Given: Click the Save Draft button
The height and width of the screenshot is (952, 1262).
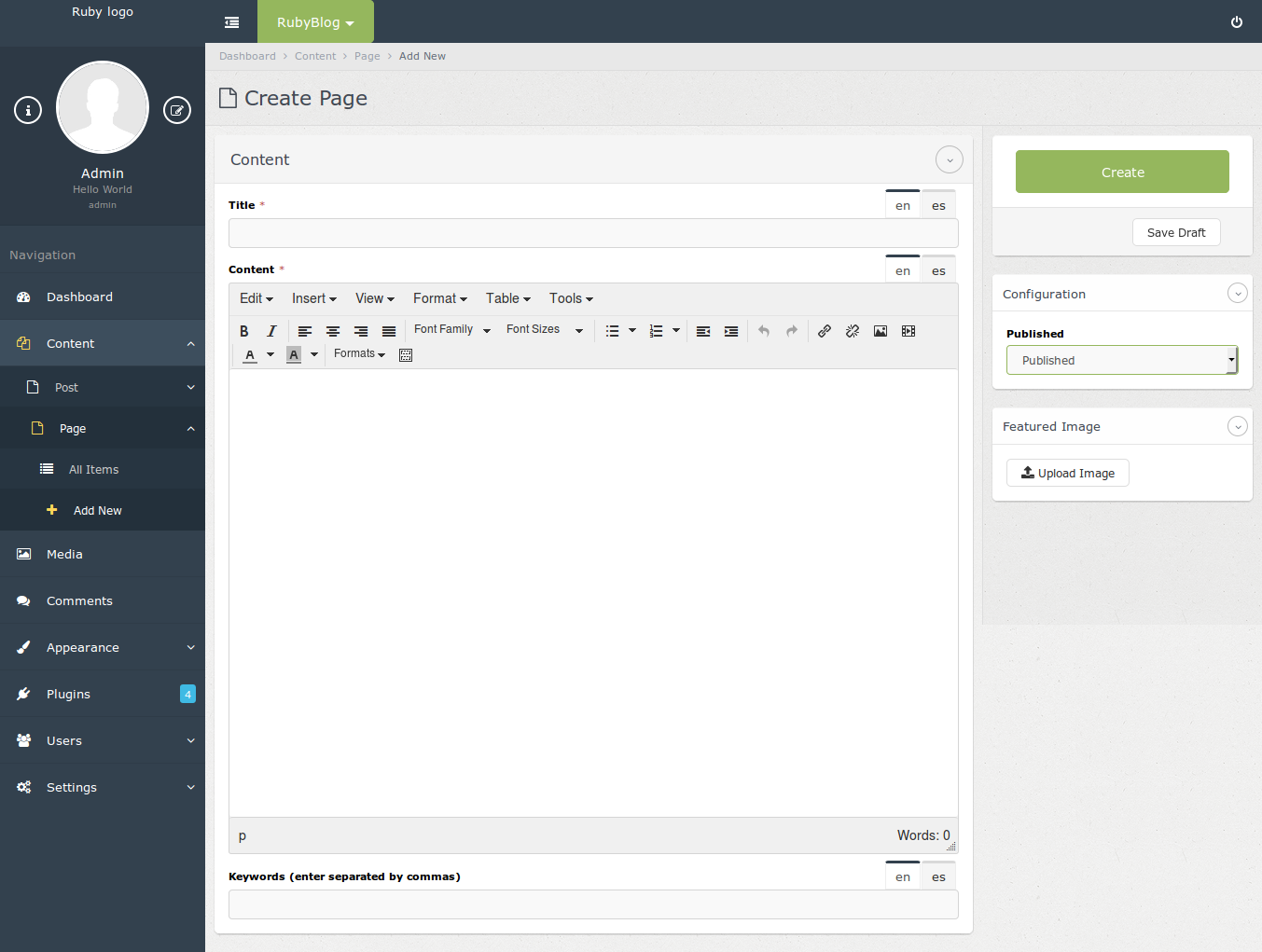Looking at the screenshot, I should [1176, 232].
